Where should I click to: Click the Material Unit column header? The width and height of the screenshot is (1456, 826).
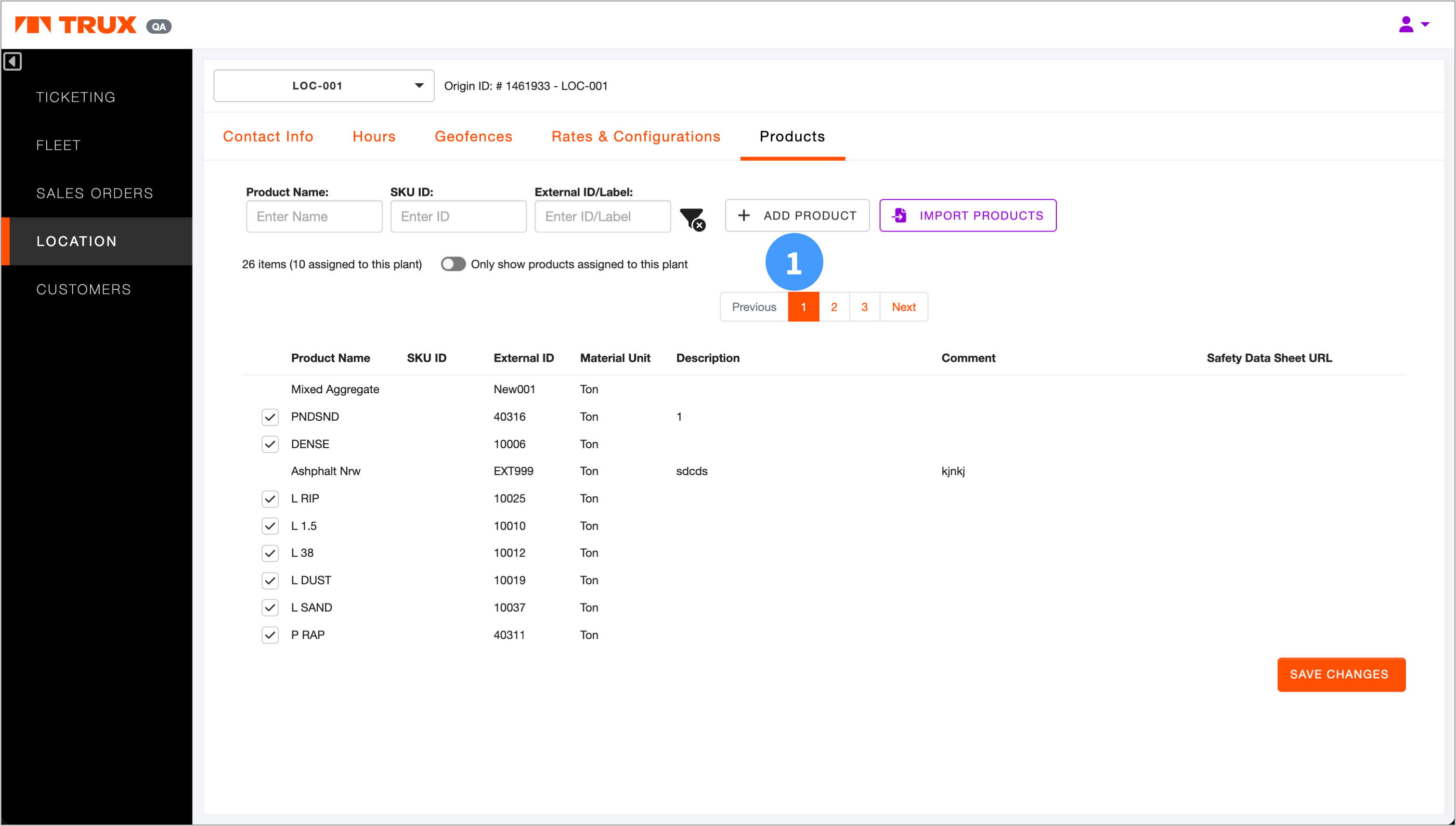(615, 358)
